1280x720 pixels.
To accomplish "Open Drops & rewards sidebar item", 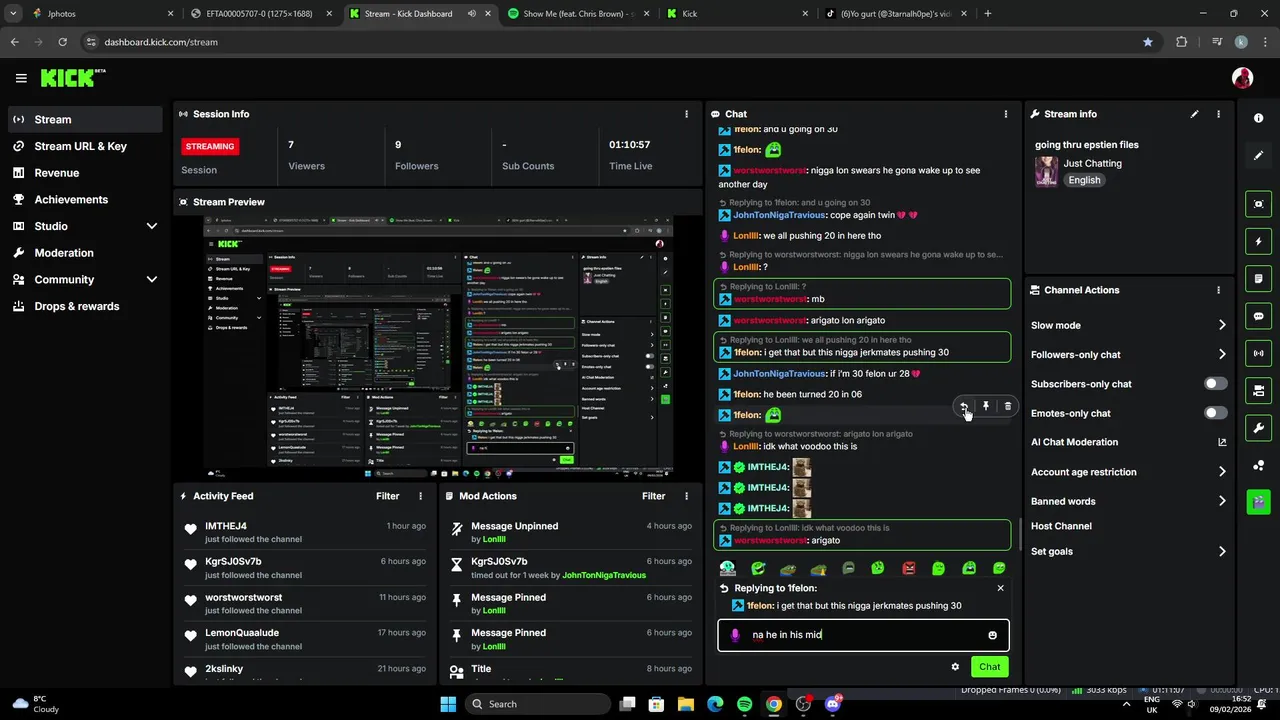I will pos(85,306).
